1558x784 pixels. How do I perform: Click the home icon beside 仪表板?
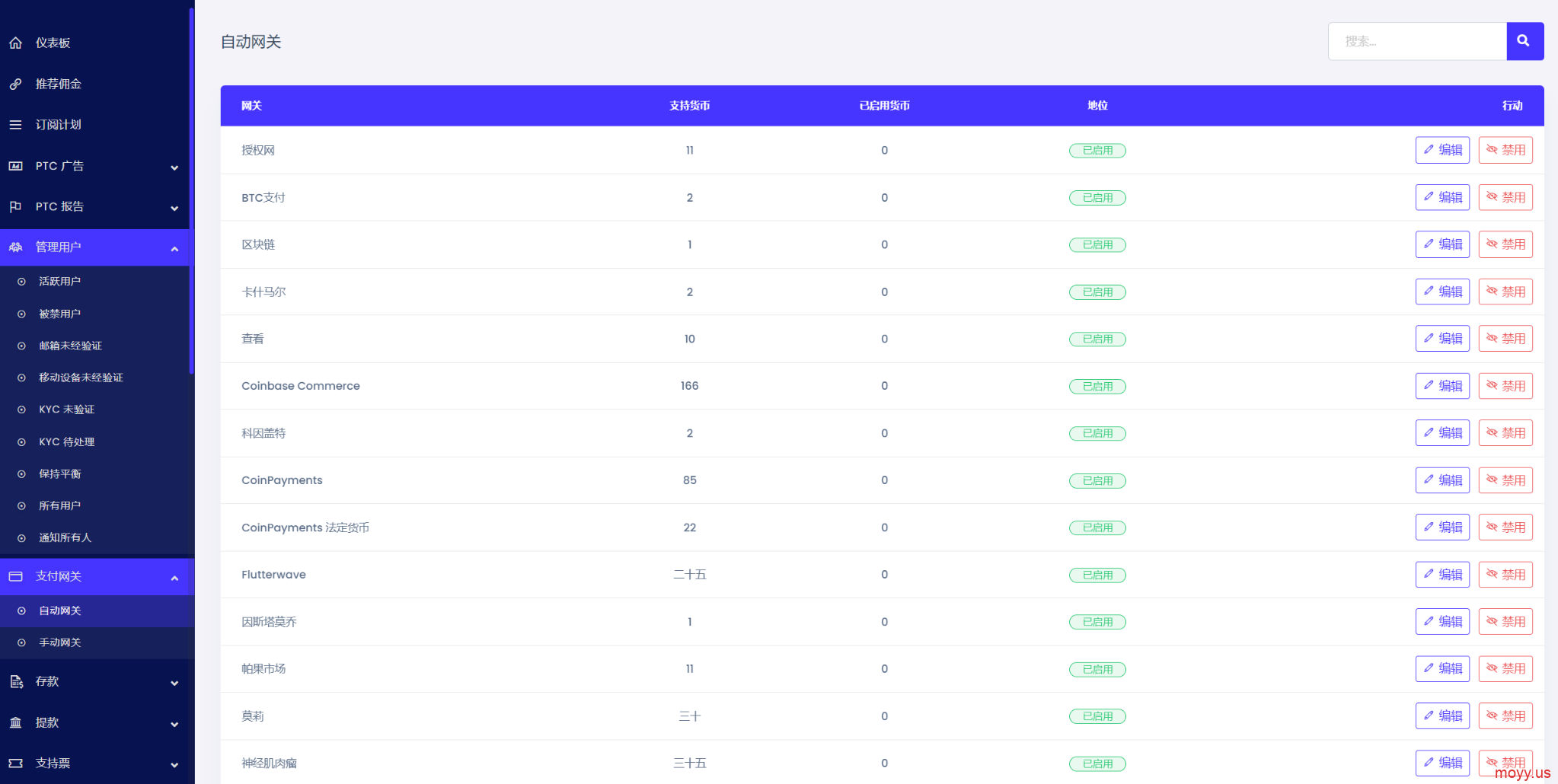click(x=15, y=43)
